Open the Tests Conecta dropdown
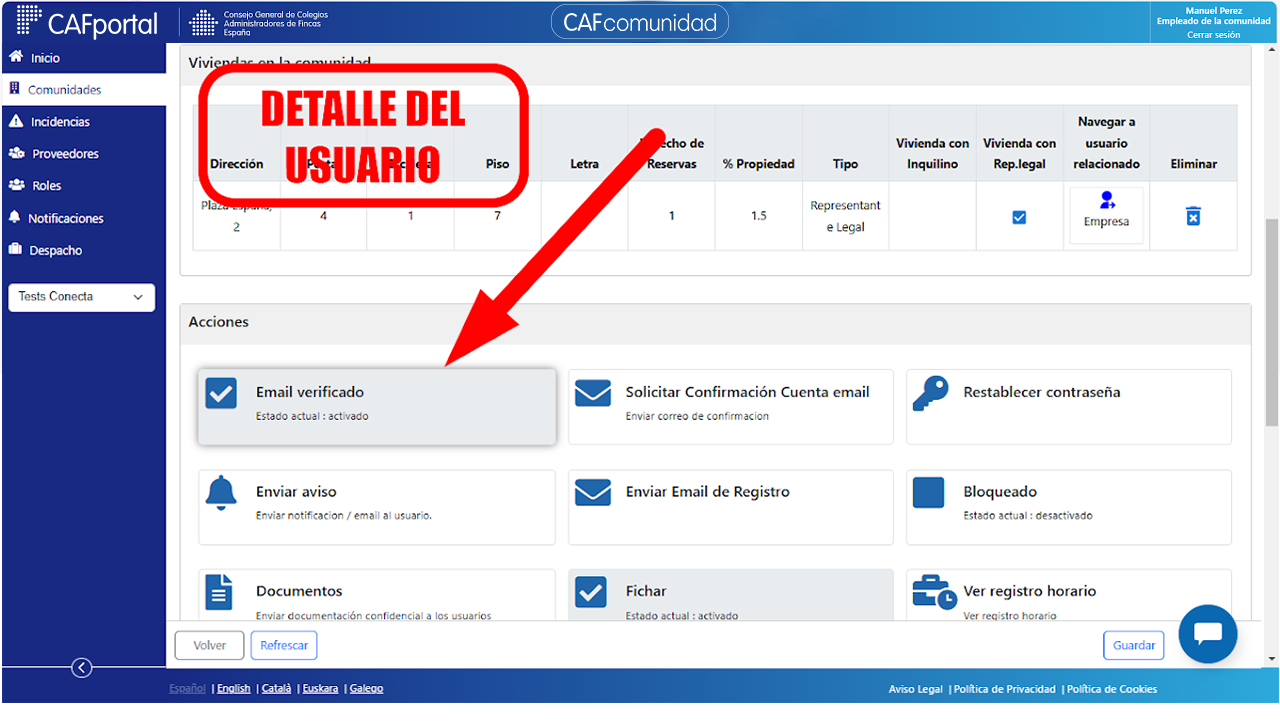This screenshot has height=724, width=1280. (x=82, y=297)
